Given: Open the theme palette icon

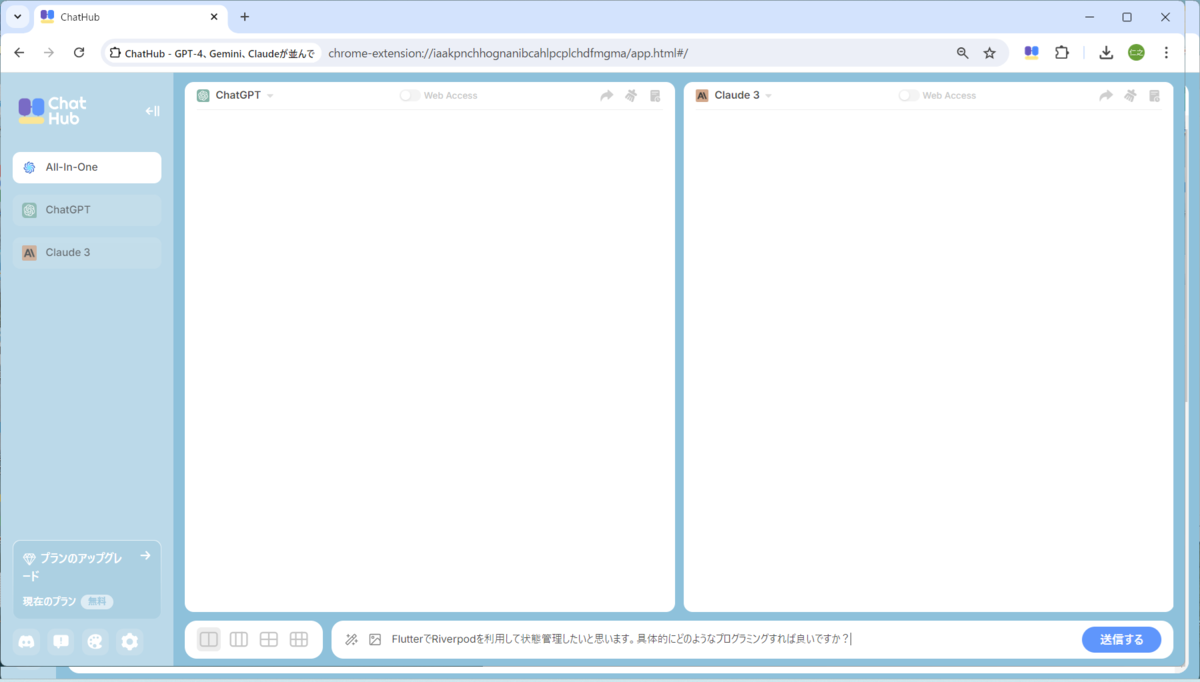Looking at the screenshot, I should pyautogui.click(x=95, y=642).
